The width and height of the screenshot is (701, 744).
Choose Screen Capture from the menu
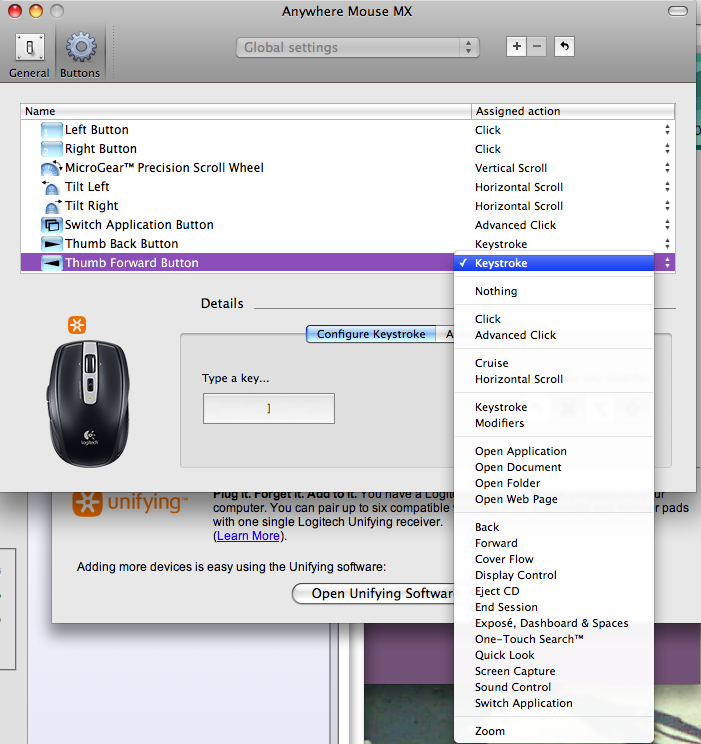tap(554, 671)
